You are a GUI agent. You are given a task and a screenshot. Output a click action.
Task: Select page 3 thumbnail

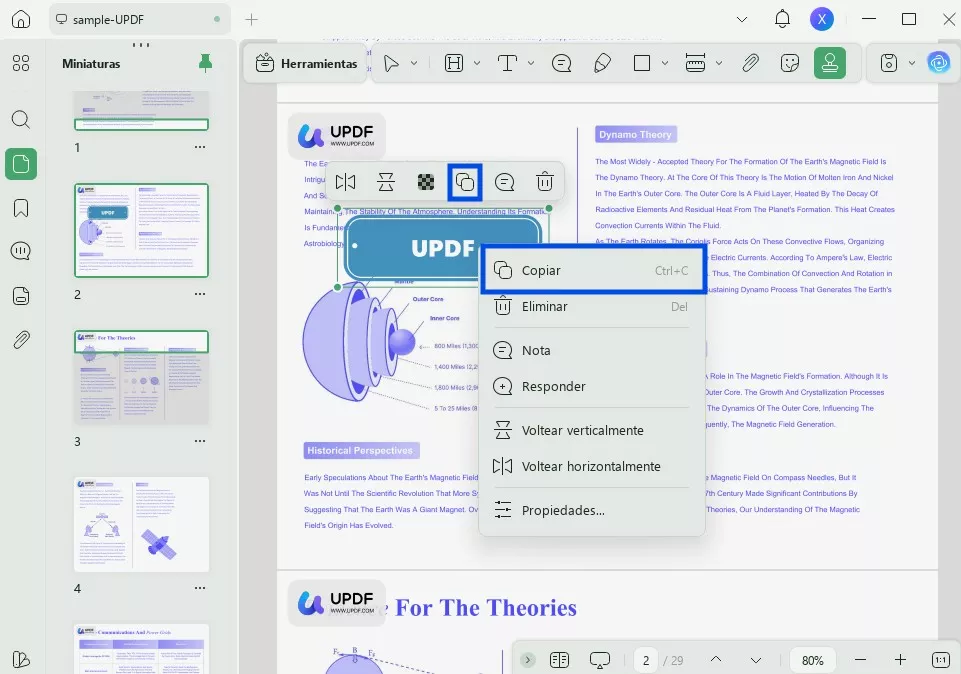point(142,377)
